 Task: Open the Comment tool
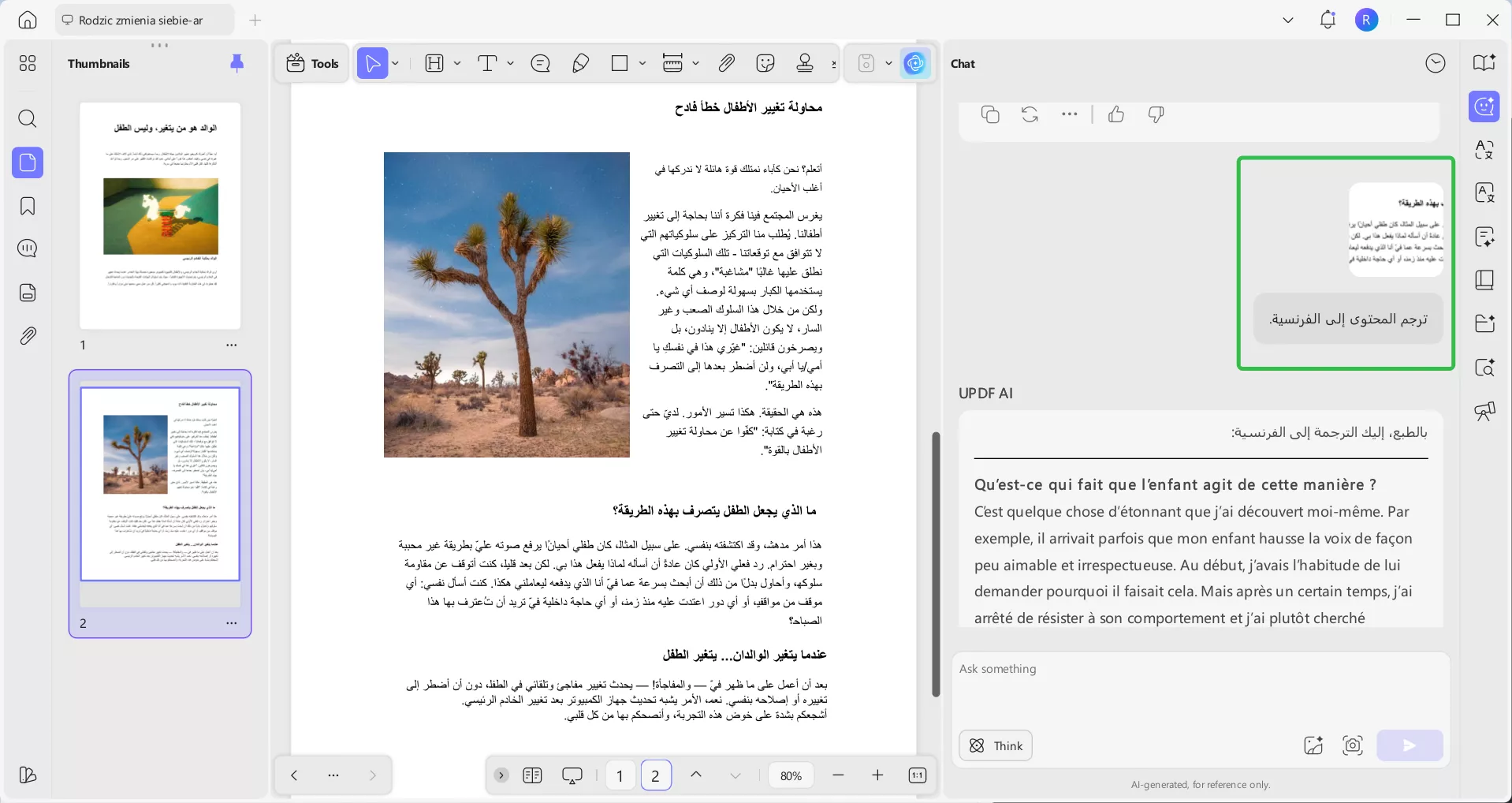(x=540, y=63)
